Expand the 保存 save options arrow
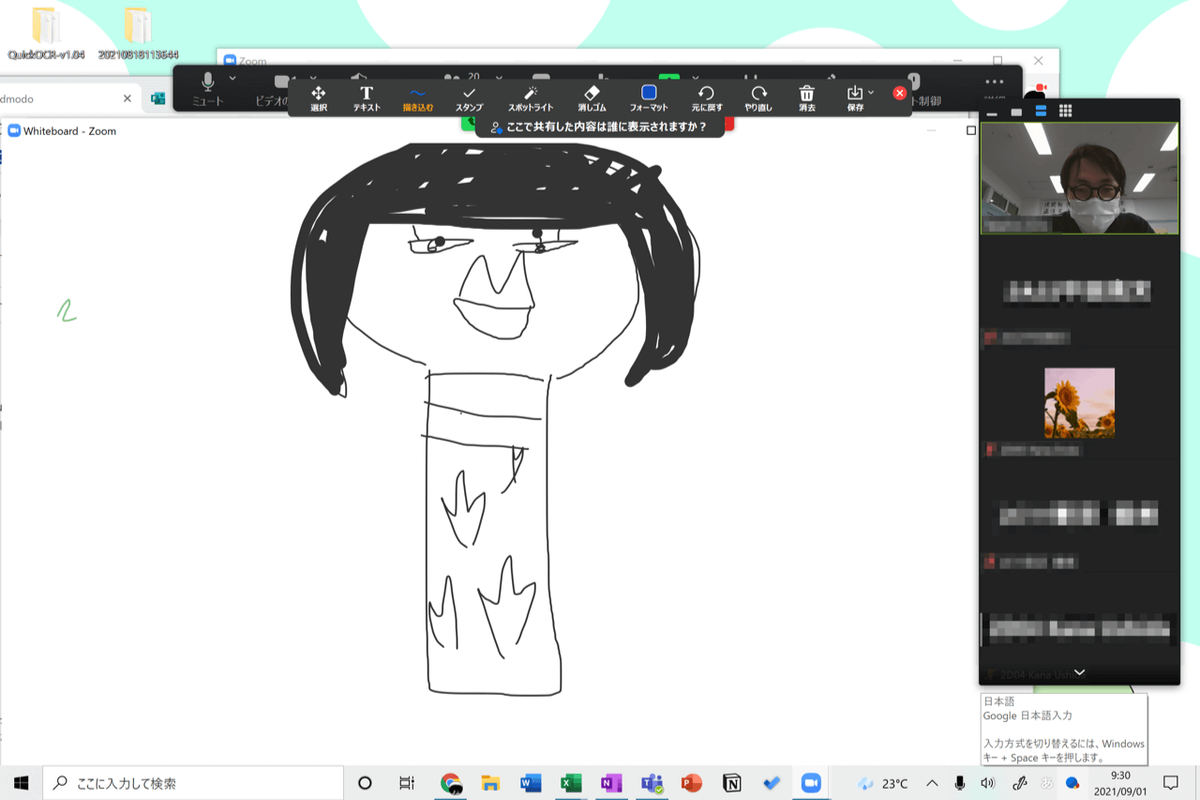The image size is (1200, 800). click(x=871, y=92)
